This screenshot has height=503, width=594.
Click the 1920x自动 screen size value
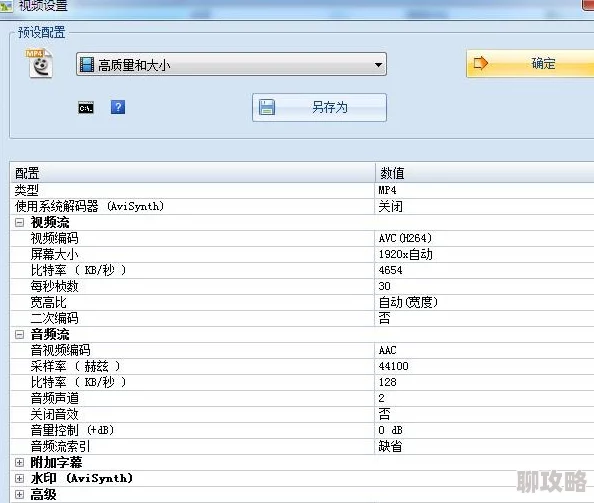tap(405, 254)
